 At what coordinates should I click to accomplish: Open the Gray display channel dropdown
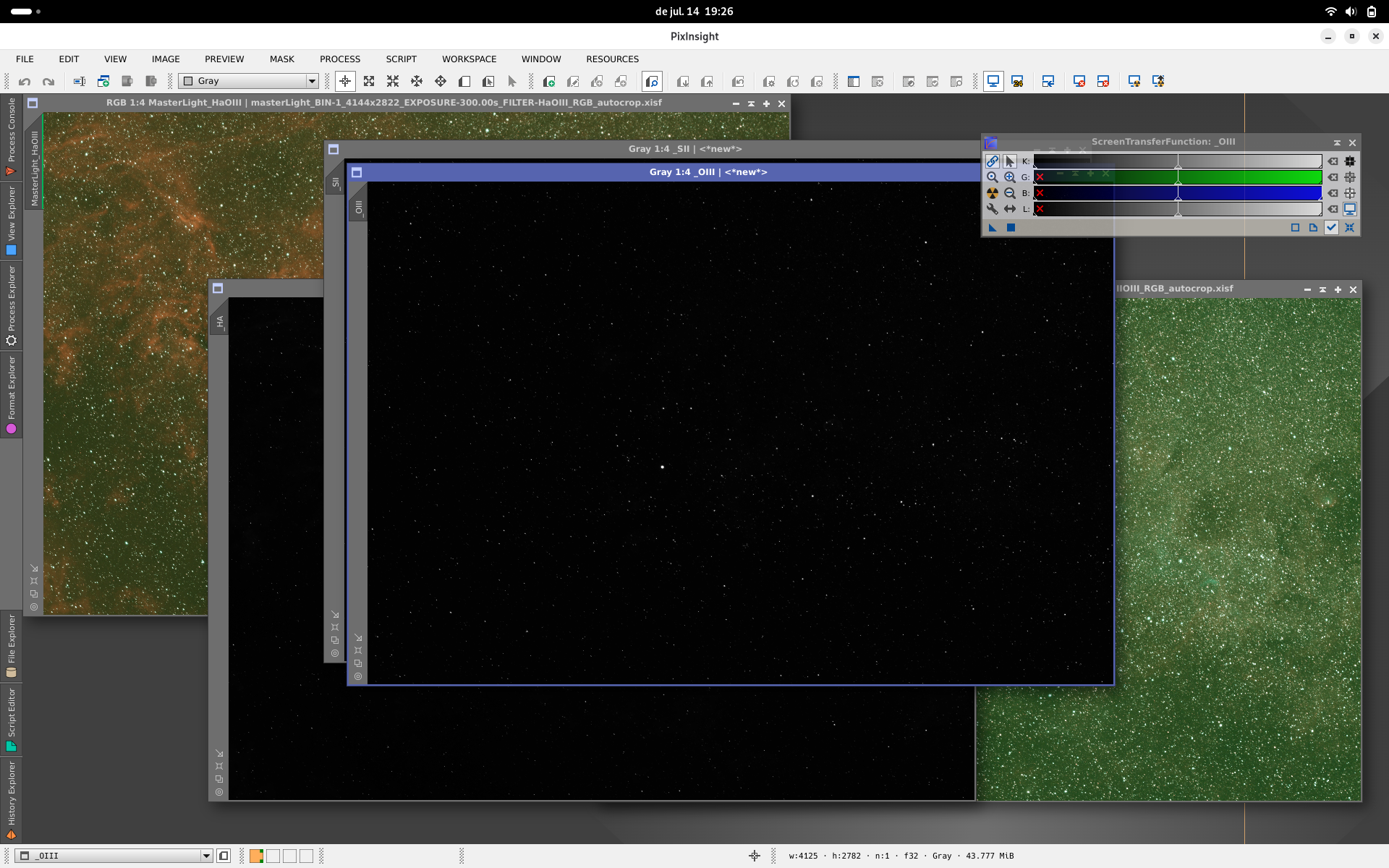[x=249, y=81]
